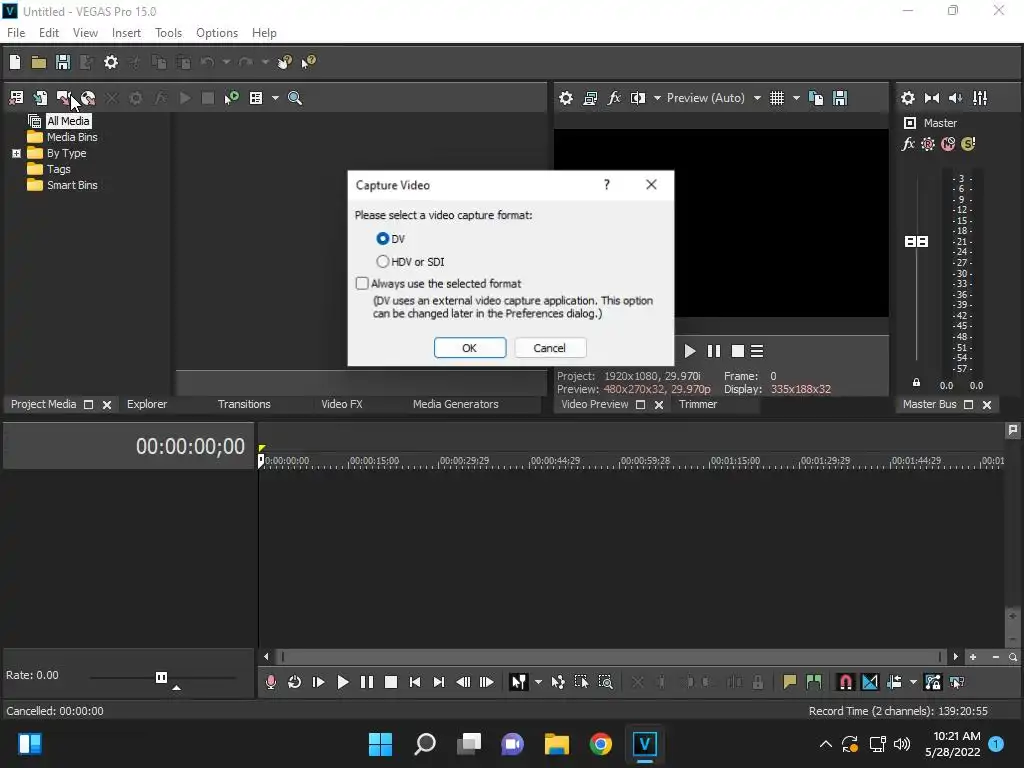Open Master Bus audio properties gear

pos(908,98)
